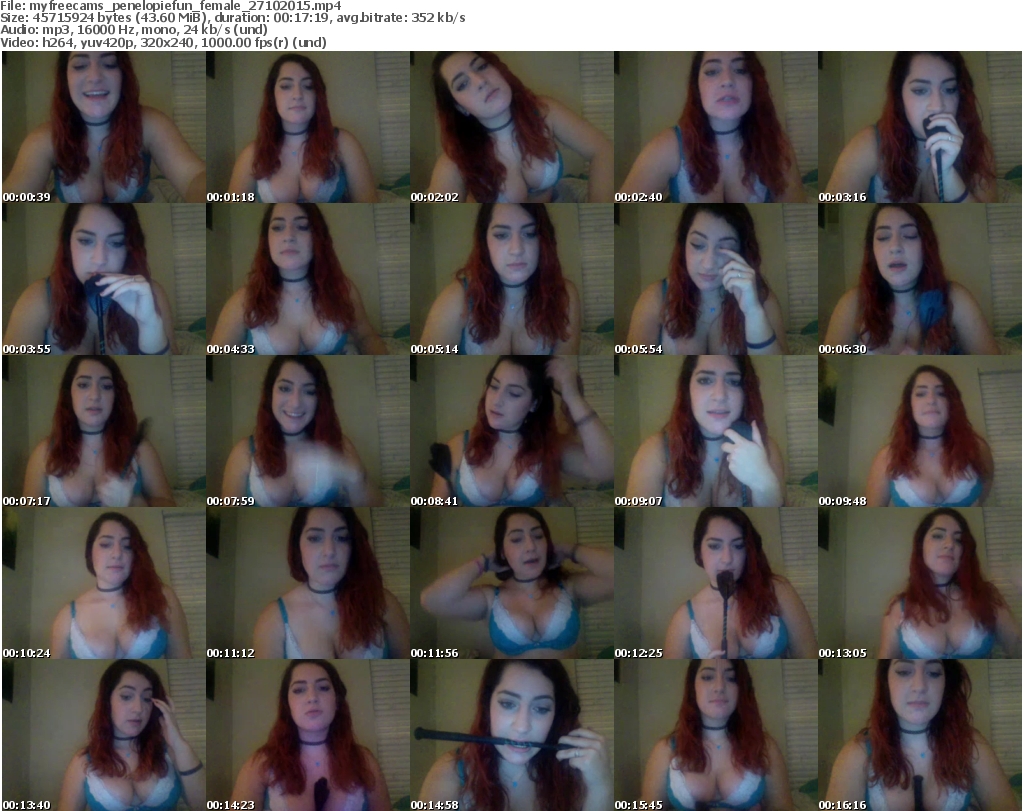Click the frame timestamped 00:14:58
1024x811 pixels.
click(512, 735)
